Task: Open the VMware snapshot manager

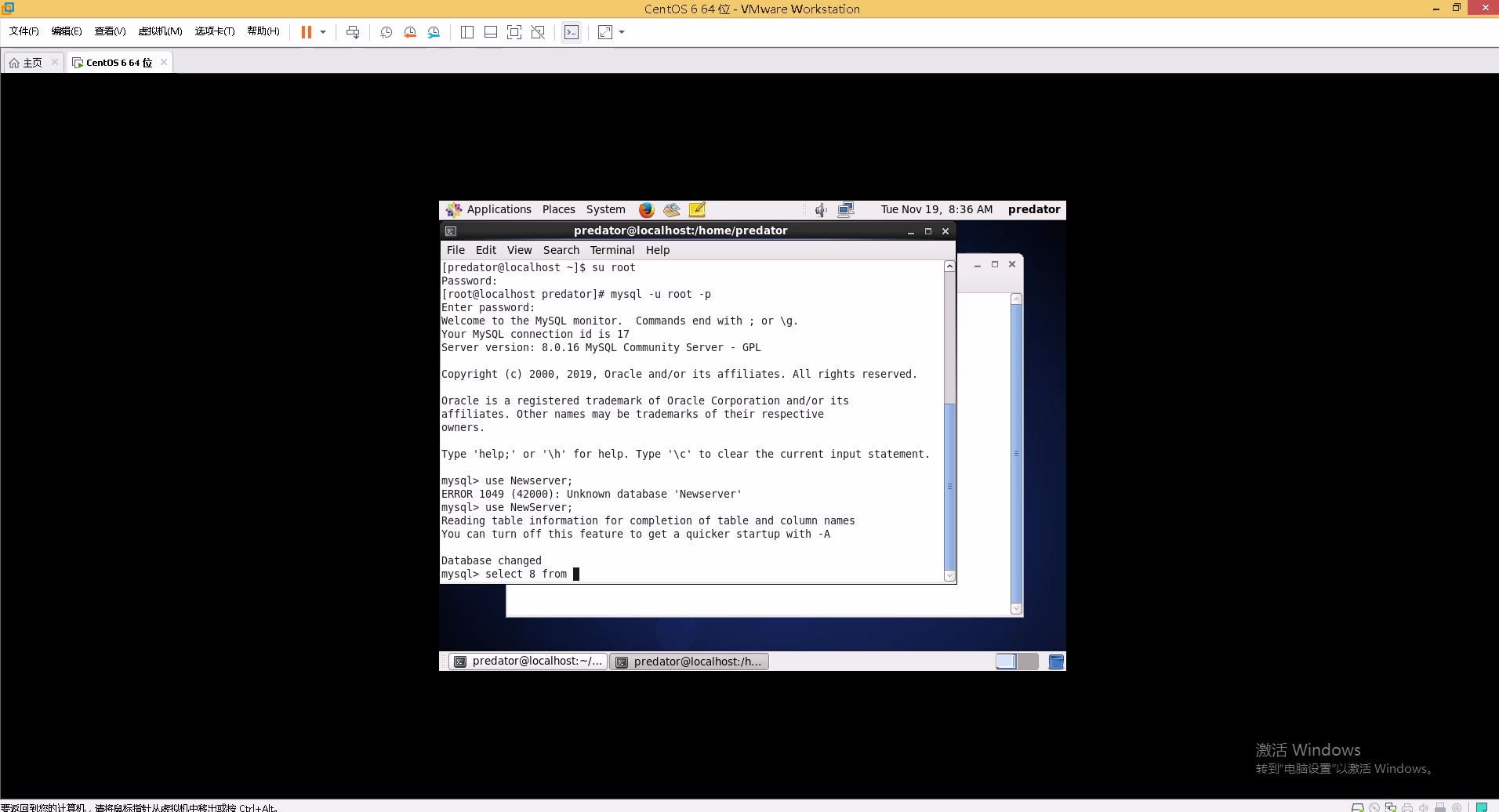Action: [434, 32]
